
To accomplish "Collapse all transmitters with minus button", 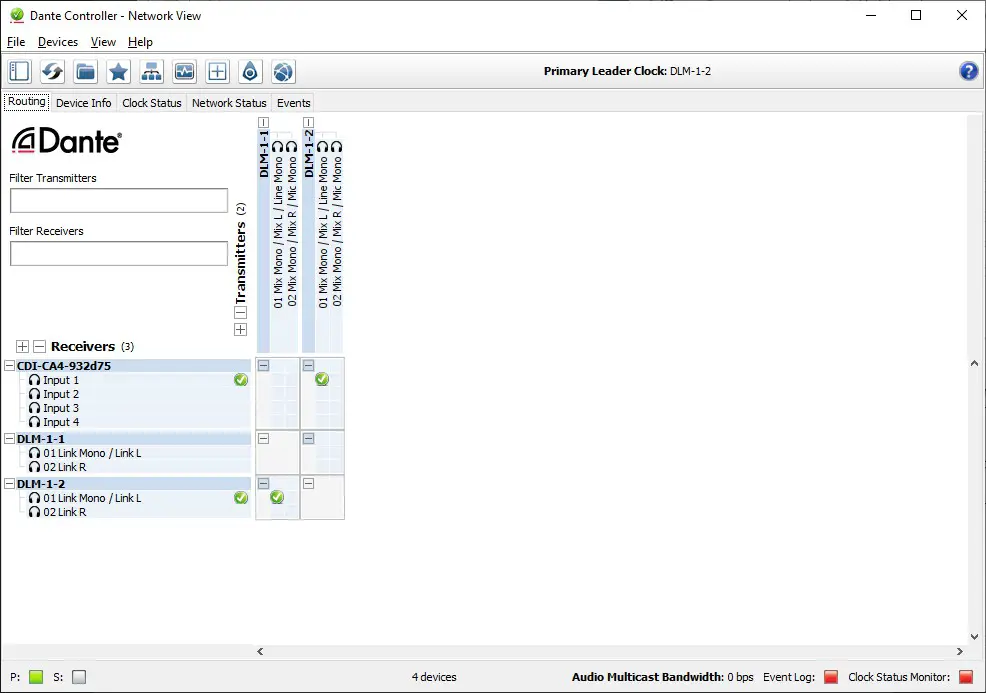I will tap(240, 313).
